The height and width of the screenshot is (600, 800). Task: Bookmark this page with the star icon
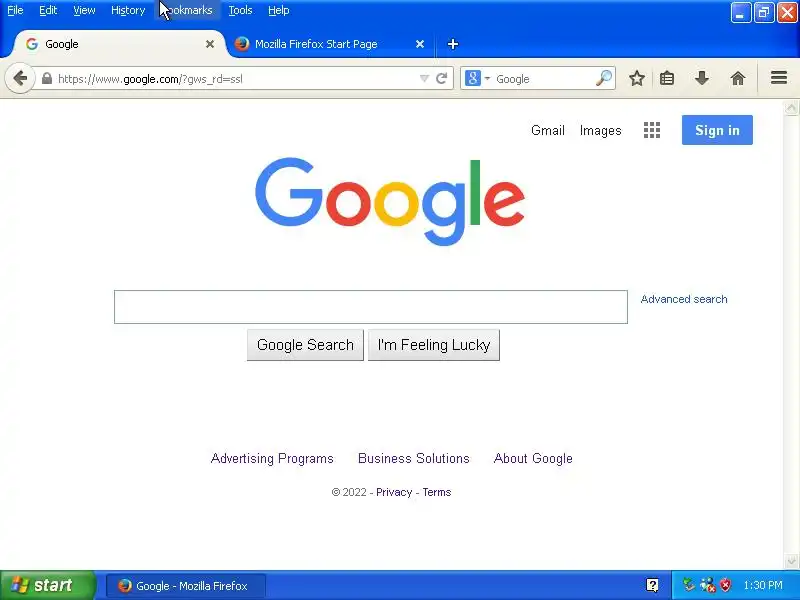coord(637,79)
